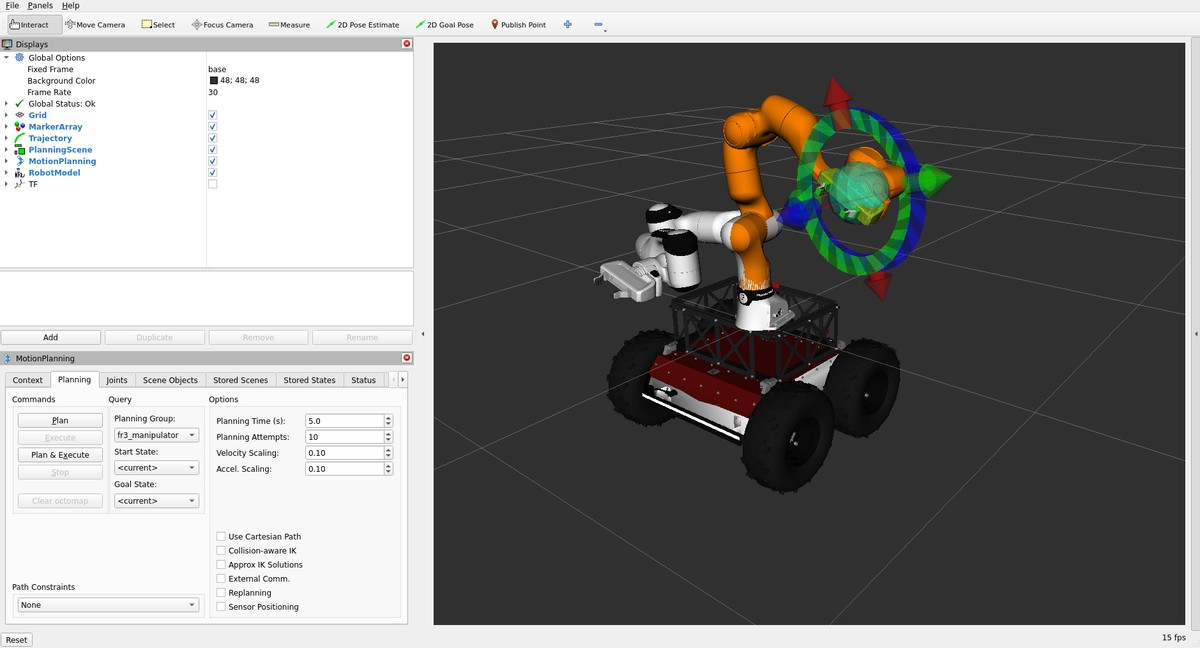
Task: Click the blue minus remove-tool icon
Action: pos(599,25)
